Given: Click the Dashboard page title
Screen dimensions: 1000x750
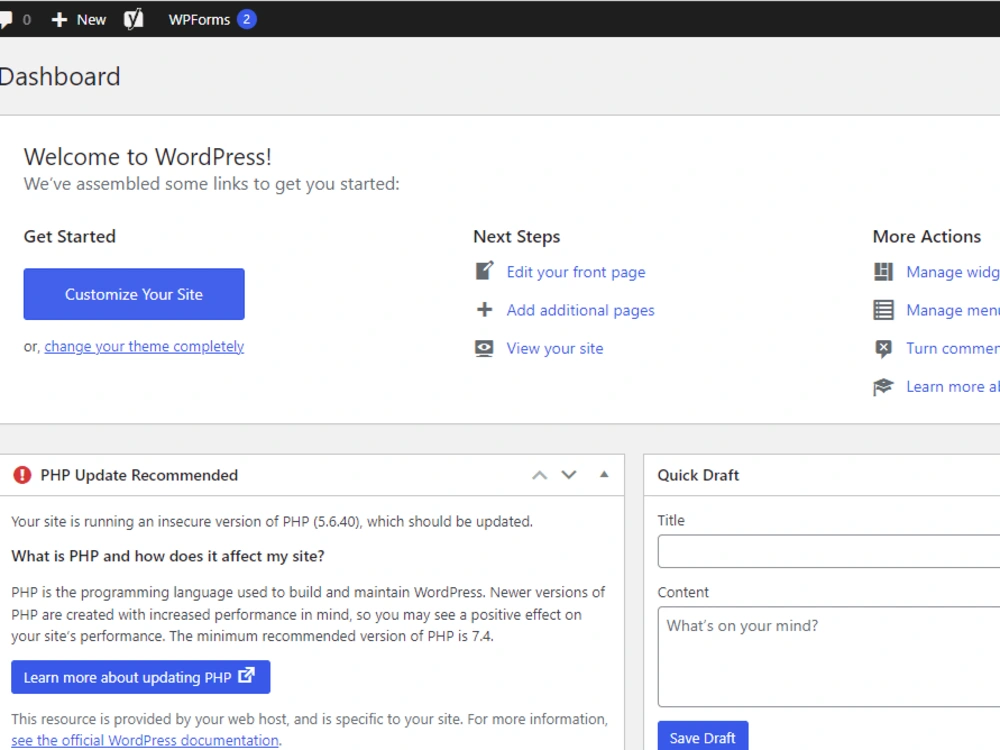Looking at the screenshot, I should pyautogui.click(x=60, y=77).
